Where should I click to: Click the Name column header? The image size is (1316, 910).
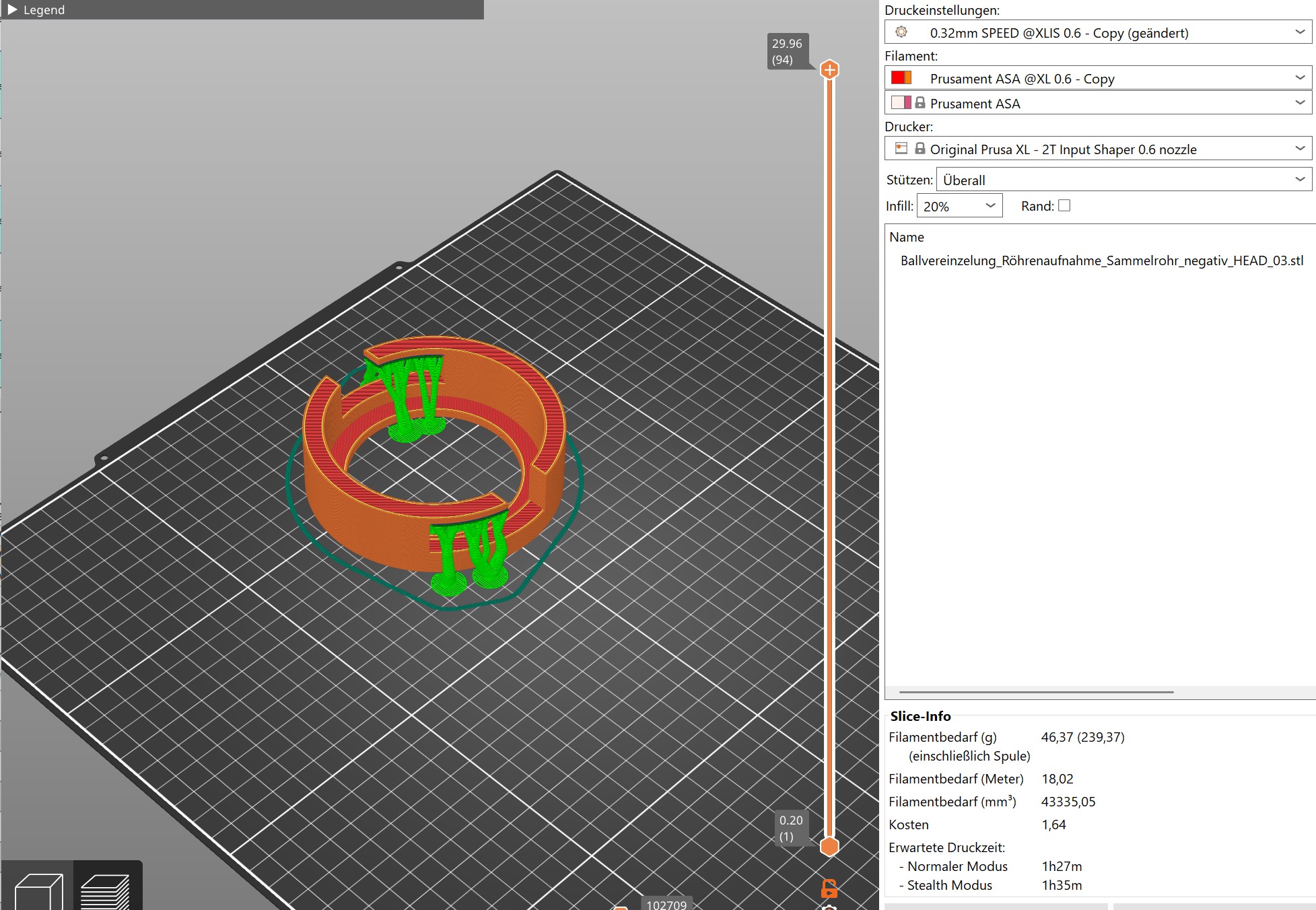(x=906, y=237)
